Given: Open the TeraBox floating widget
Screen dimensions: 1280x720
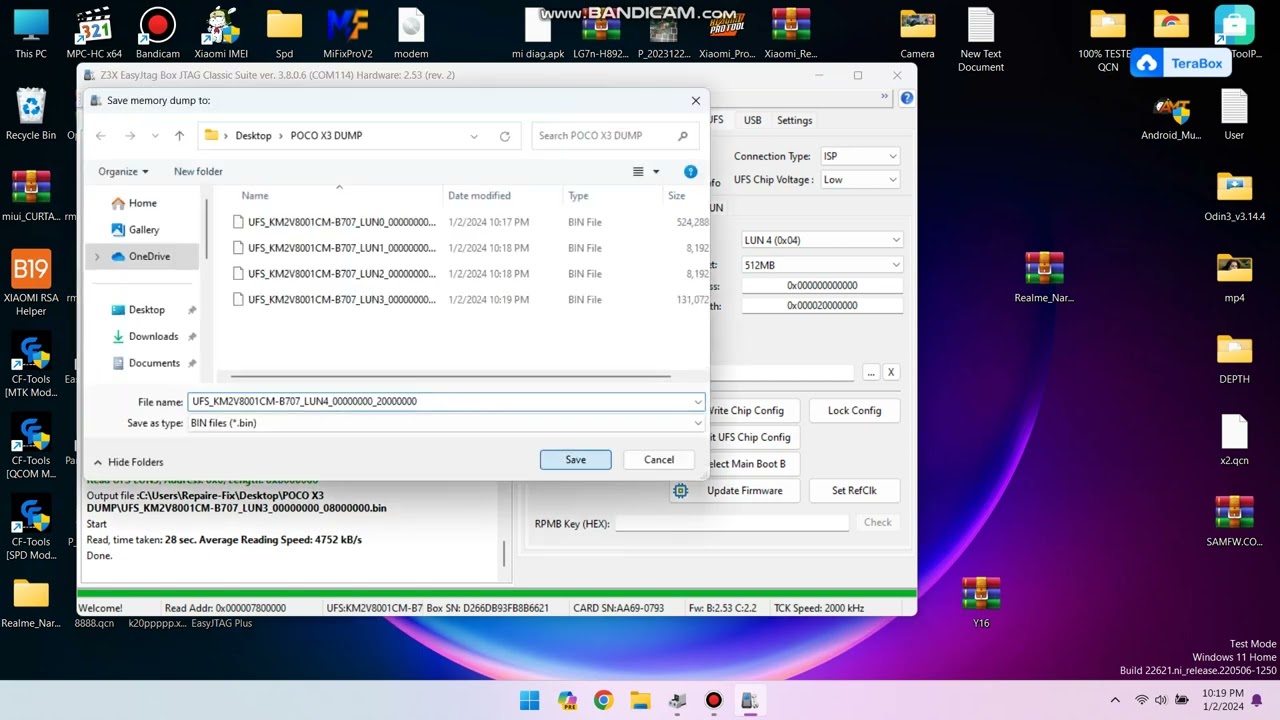Looking at the screenshot, I should click(x=1182, y=64).
